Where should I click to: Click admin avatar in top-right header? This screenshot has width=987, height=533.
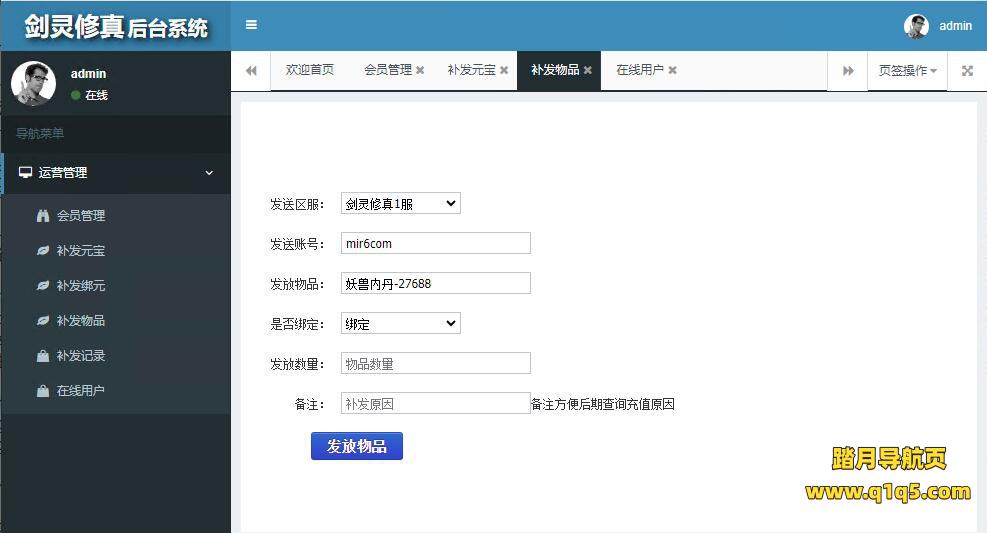(x=916, y=26)
